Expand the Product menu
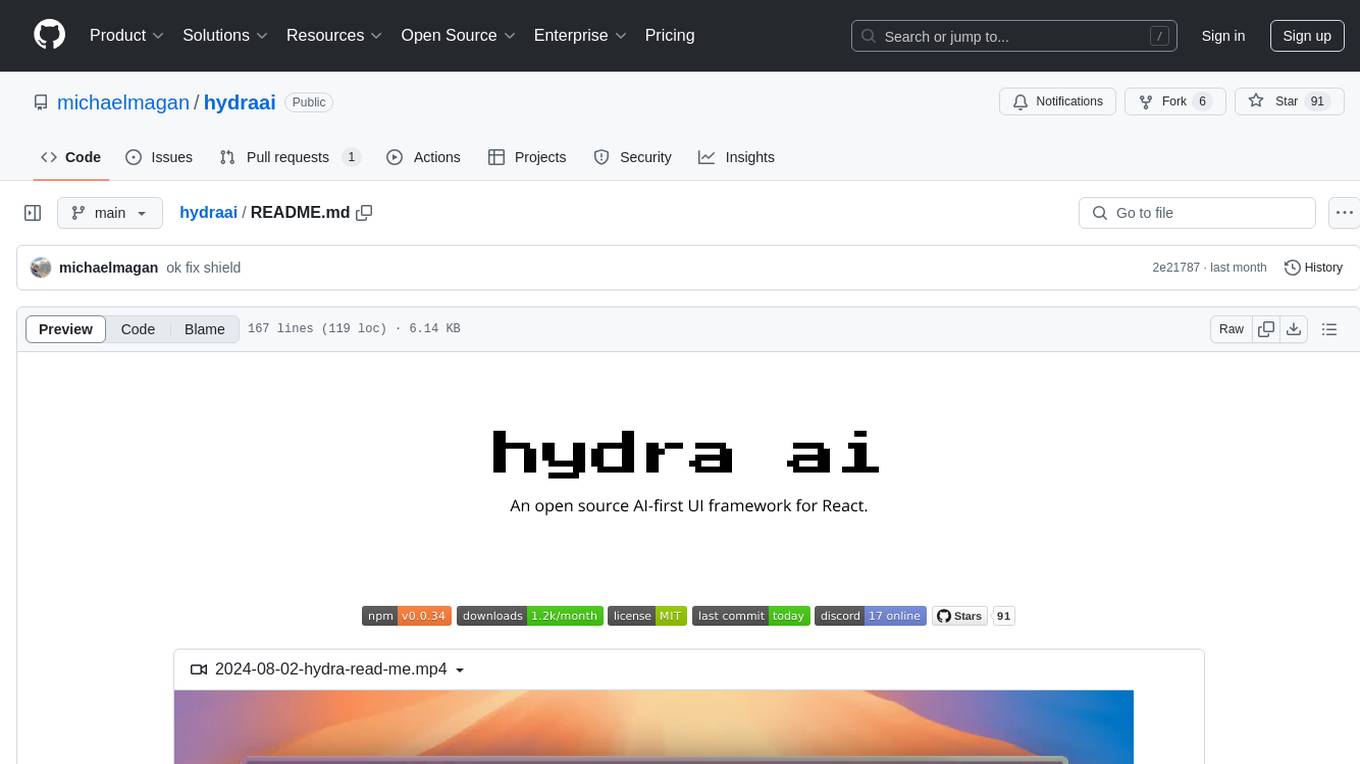Image resolution: width=1360 pixels, height=764 pixels. coord(127,35)
